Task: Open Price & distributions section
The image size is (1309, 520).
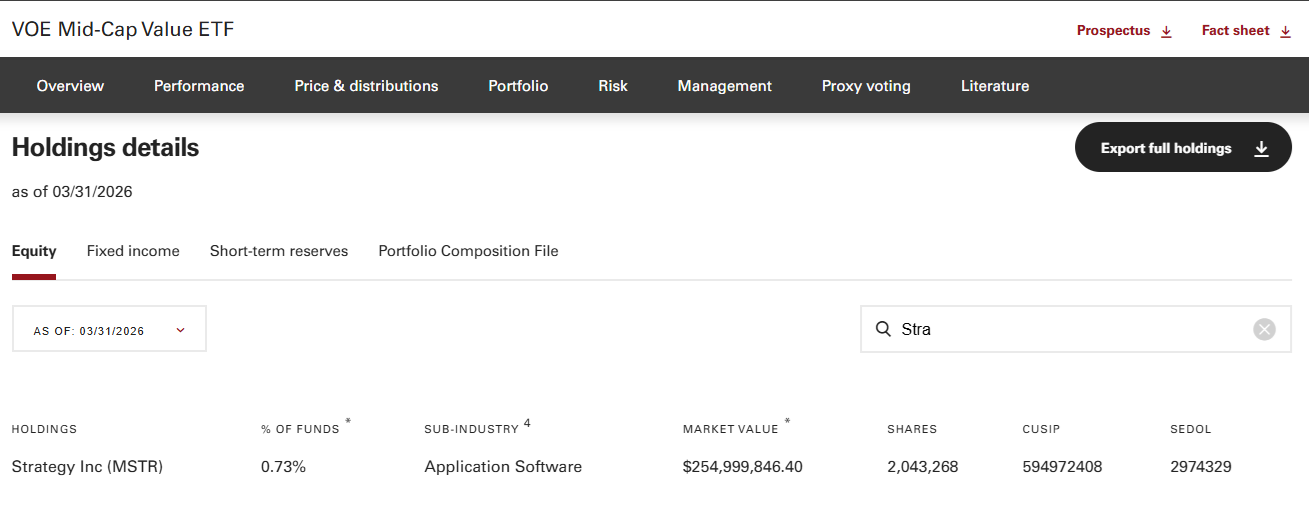Action: point(366,86)
